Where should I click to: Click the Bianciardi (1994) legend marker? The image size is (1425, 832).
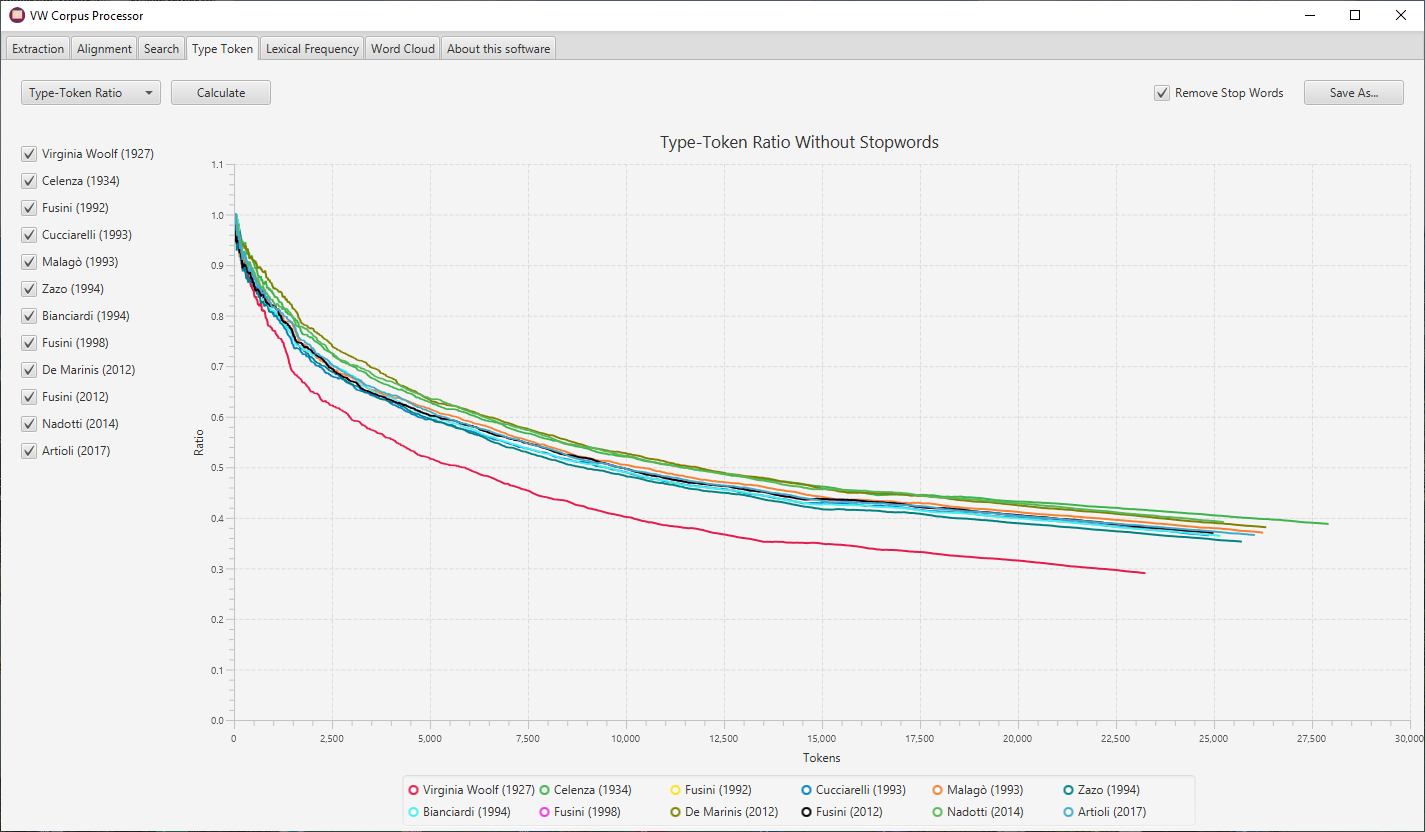click(414, 812)
